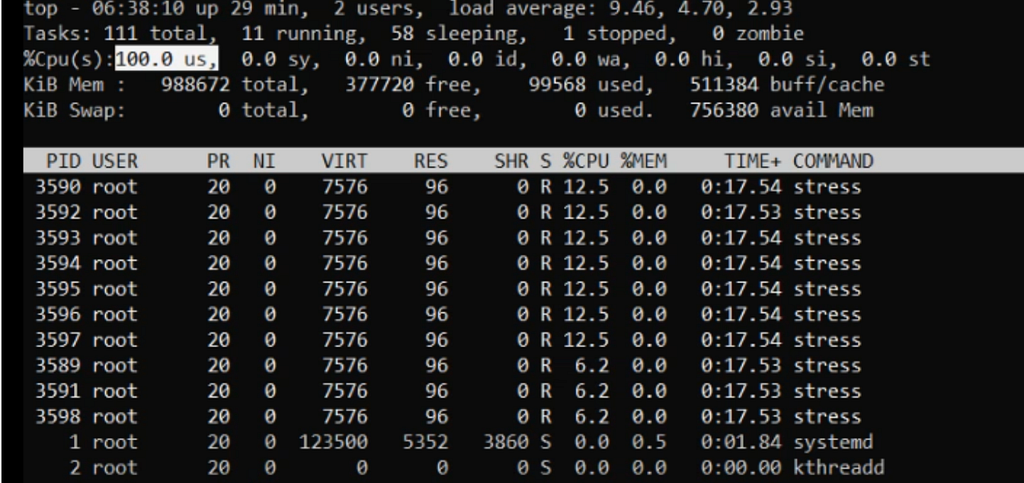Image resolution: width=1024 pixels, height=483 pixels.
Task: Click the systemd command name
Action: click(833, 442)
